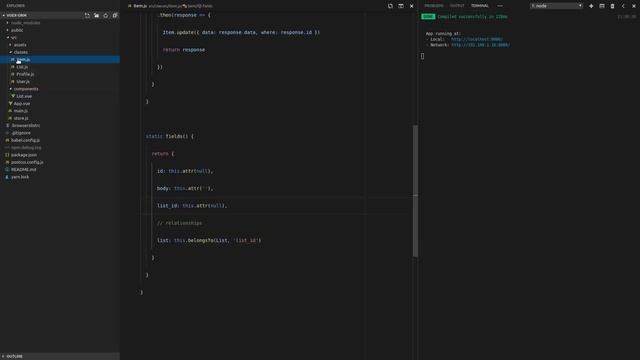
Task: Click the info icon beside README.md
Action: pyautogui.click(x=7, y=169)
